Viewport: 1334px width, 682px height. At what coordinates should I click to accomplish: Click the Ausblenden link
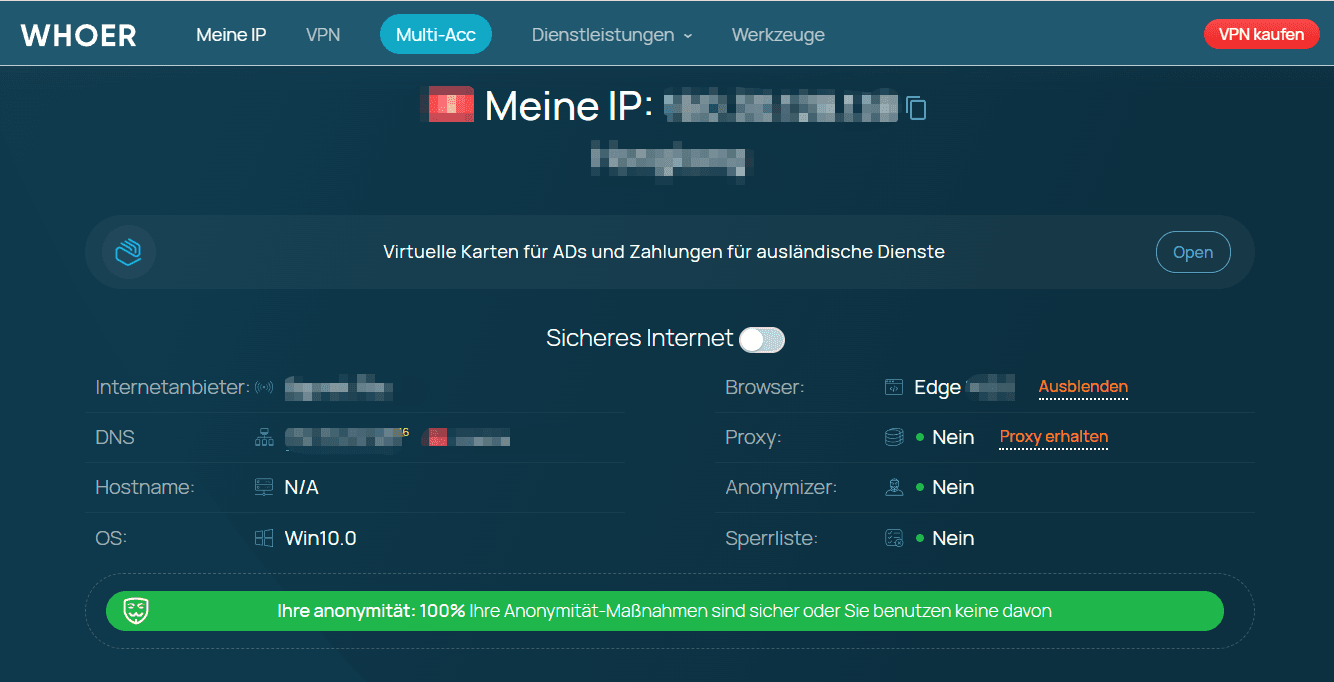tap(1083, 387)
